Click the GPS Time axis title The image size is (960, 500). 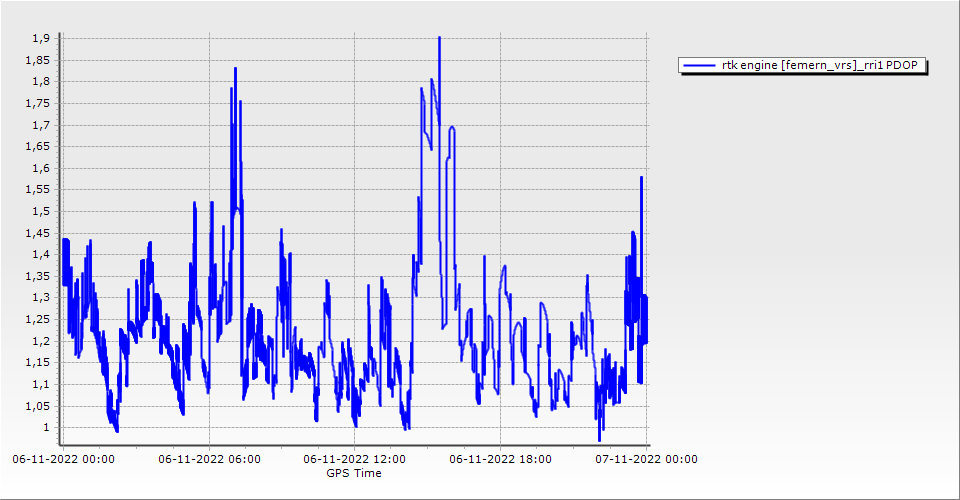(x=354, y=473)
